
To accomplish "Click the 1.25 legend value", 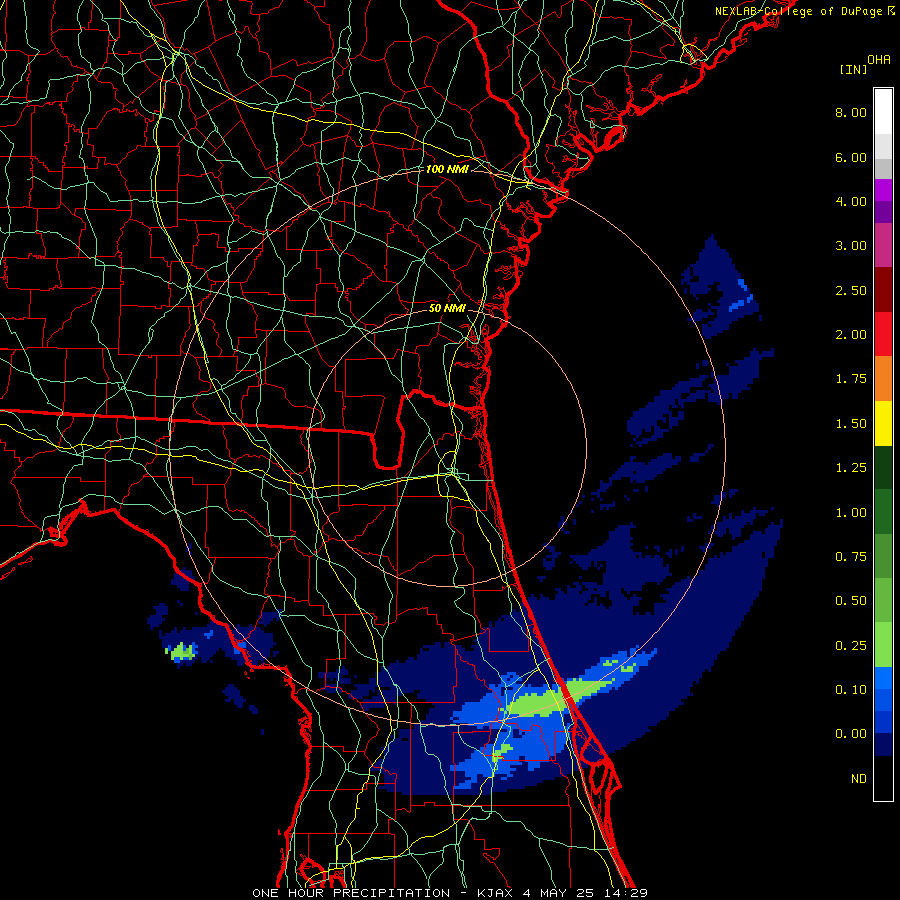I will [851, 468].
